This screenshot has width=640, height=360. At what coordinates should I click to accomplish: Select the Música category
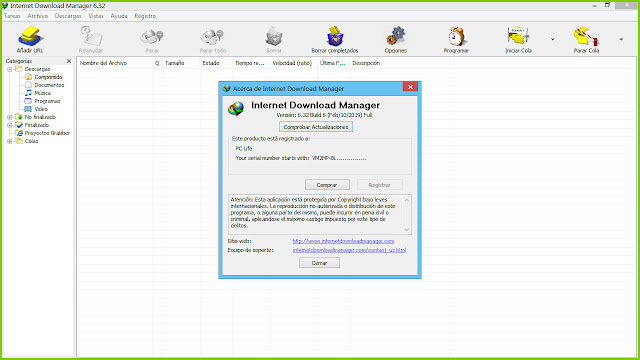(42, 93)
